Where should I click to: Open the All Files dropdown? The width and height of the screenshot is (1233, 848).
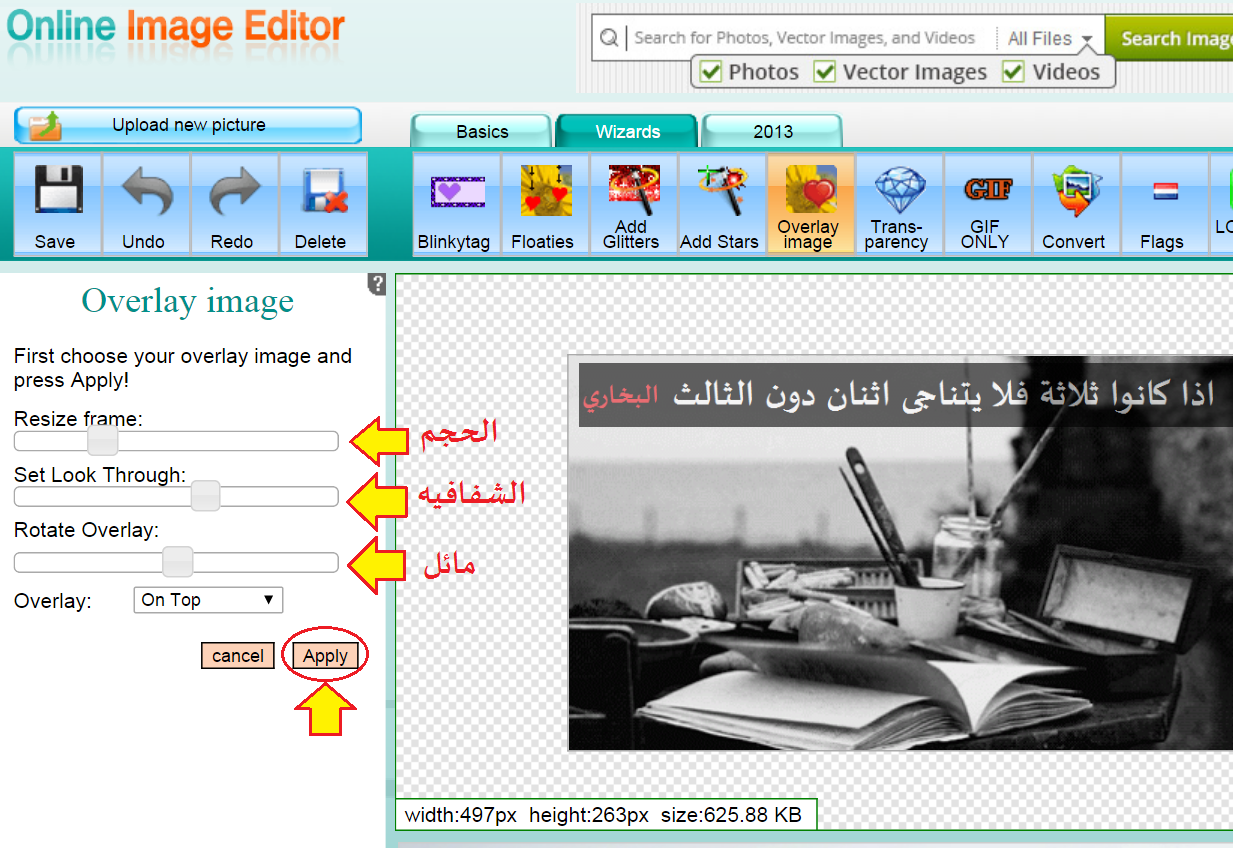pos(1048,37)
